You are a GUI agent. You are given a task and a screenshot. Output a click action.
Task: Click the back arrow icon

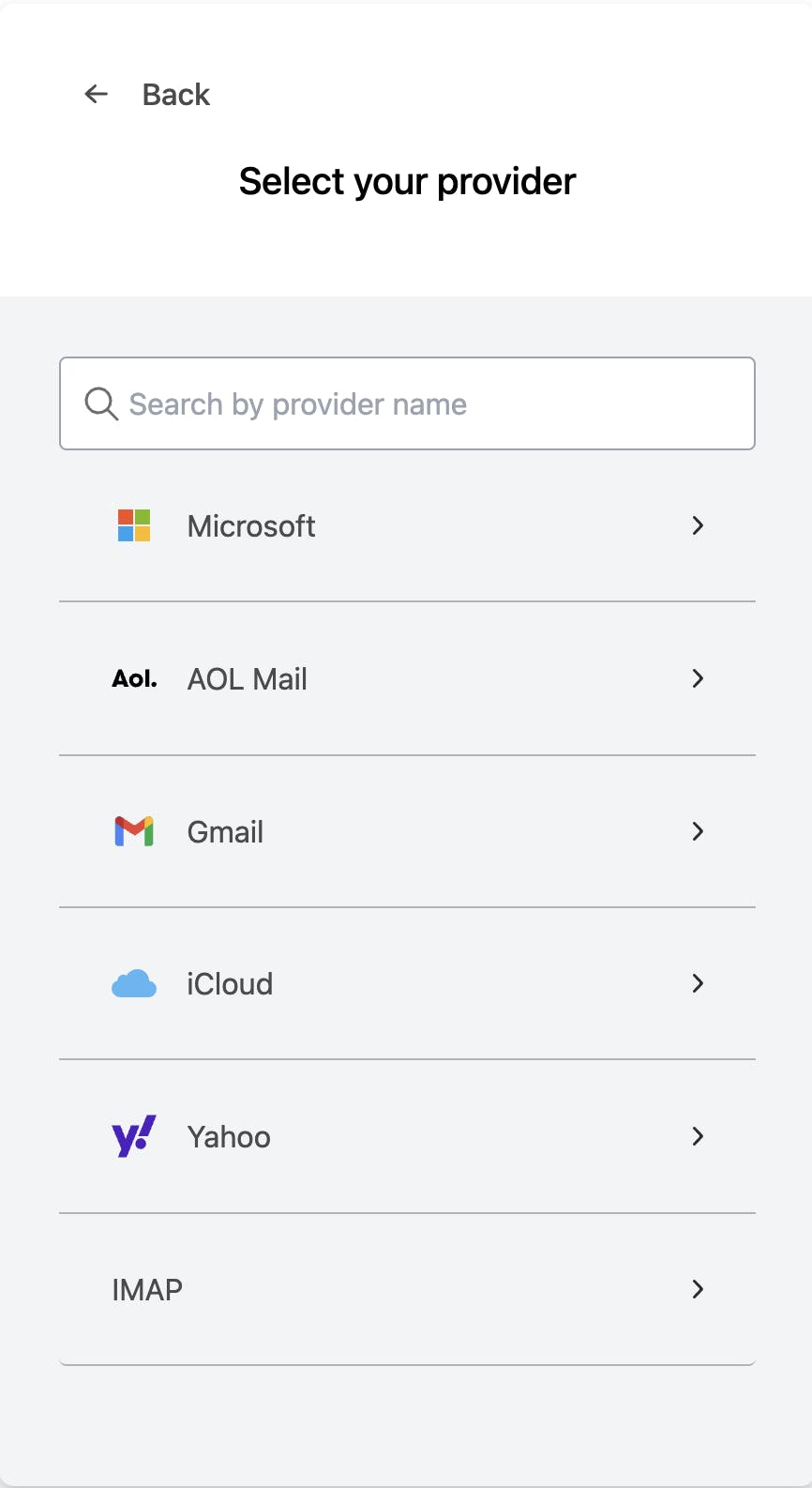click(x=97, y=94)
